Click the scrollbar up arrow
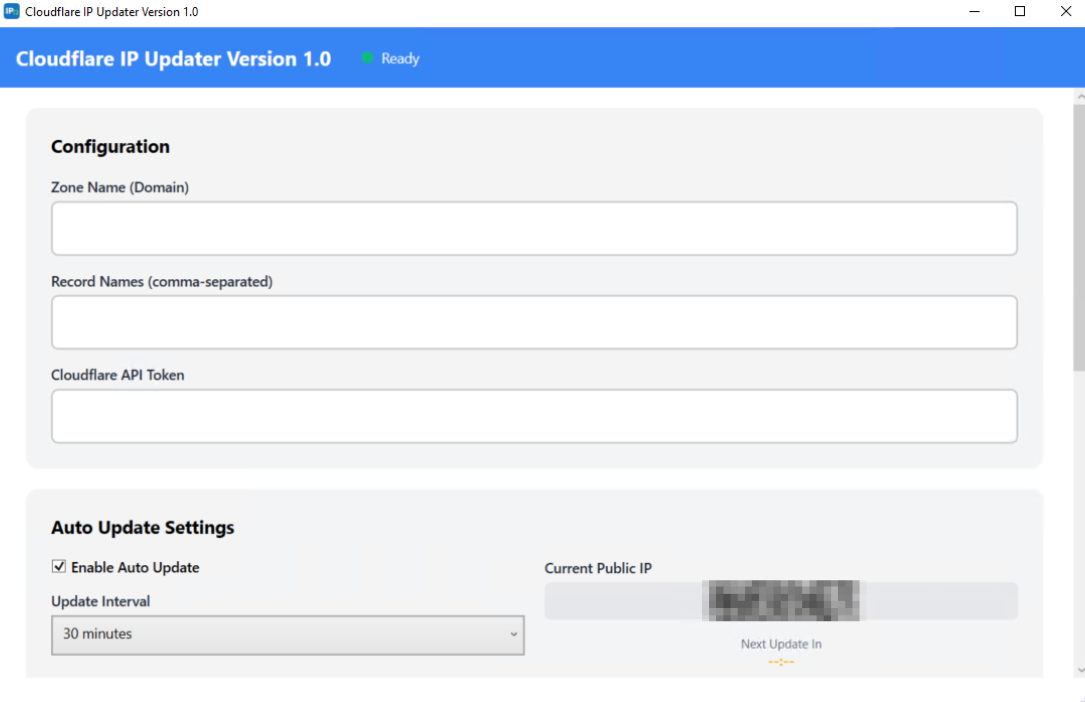 tap(1080, 97)
